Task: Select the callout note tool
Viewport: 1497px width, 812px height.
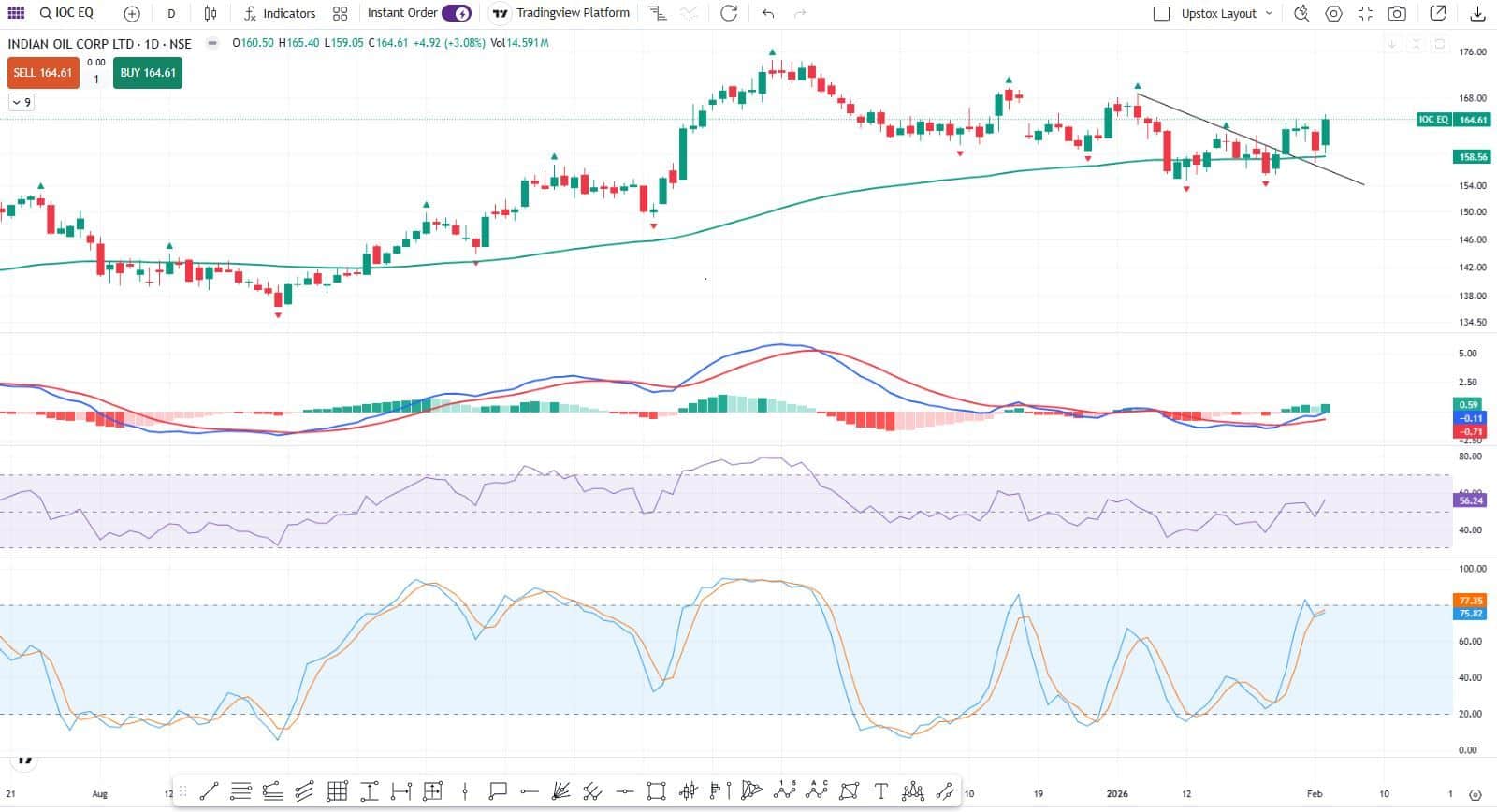Action: coord(497,791)
